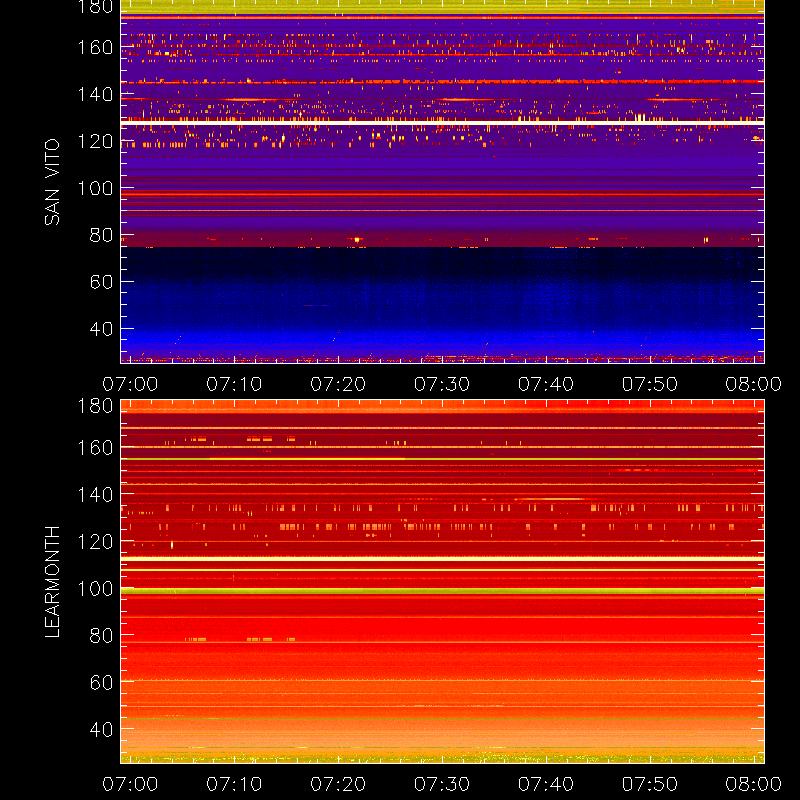The image size is (800, 800).
Task: Select the 07:00 time label under San Vito plot
Action: [x=130, y=384]
